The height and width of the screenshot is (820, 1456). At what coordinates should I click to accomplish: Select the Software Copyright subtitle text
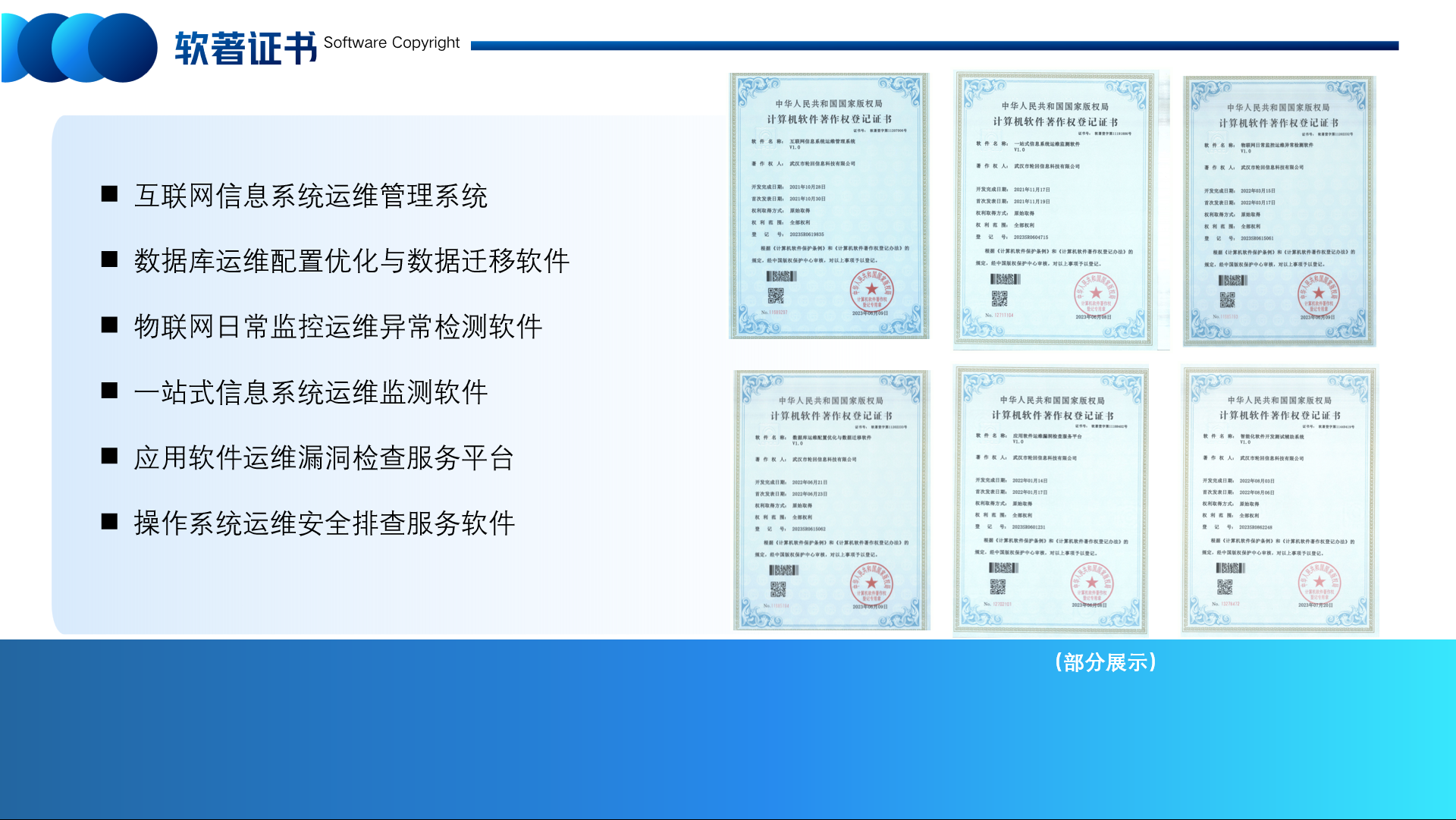(391, 42)
